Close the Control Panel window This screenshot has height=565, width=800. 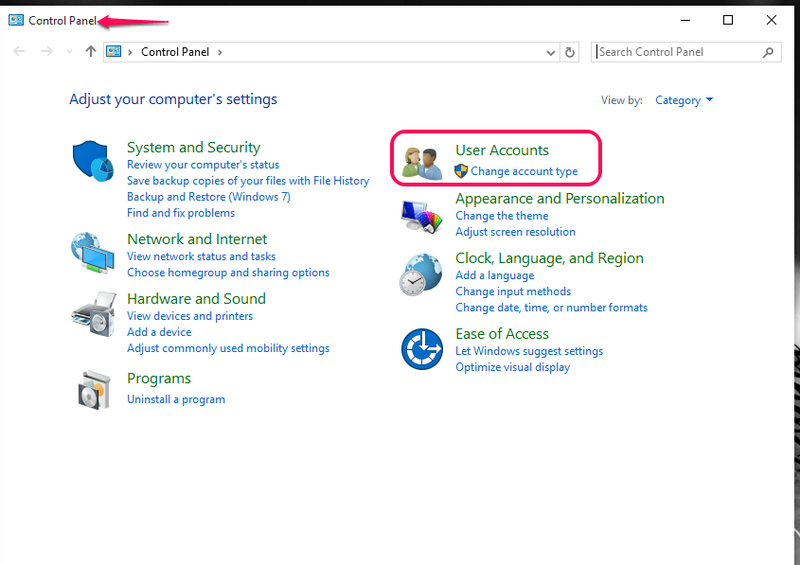pos(771,20)
